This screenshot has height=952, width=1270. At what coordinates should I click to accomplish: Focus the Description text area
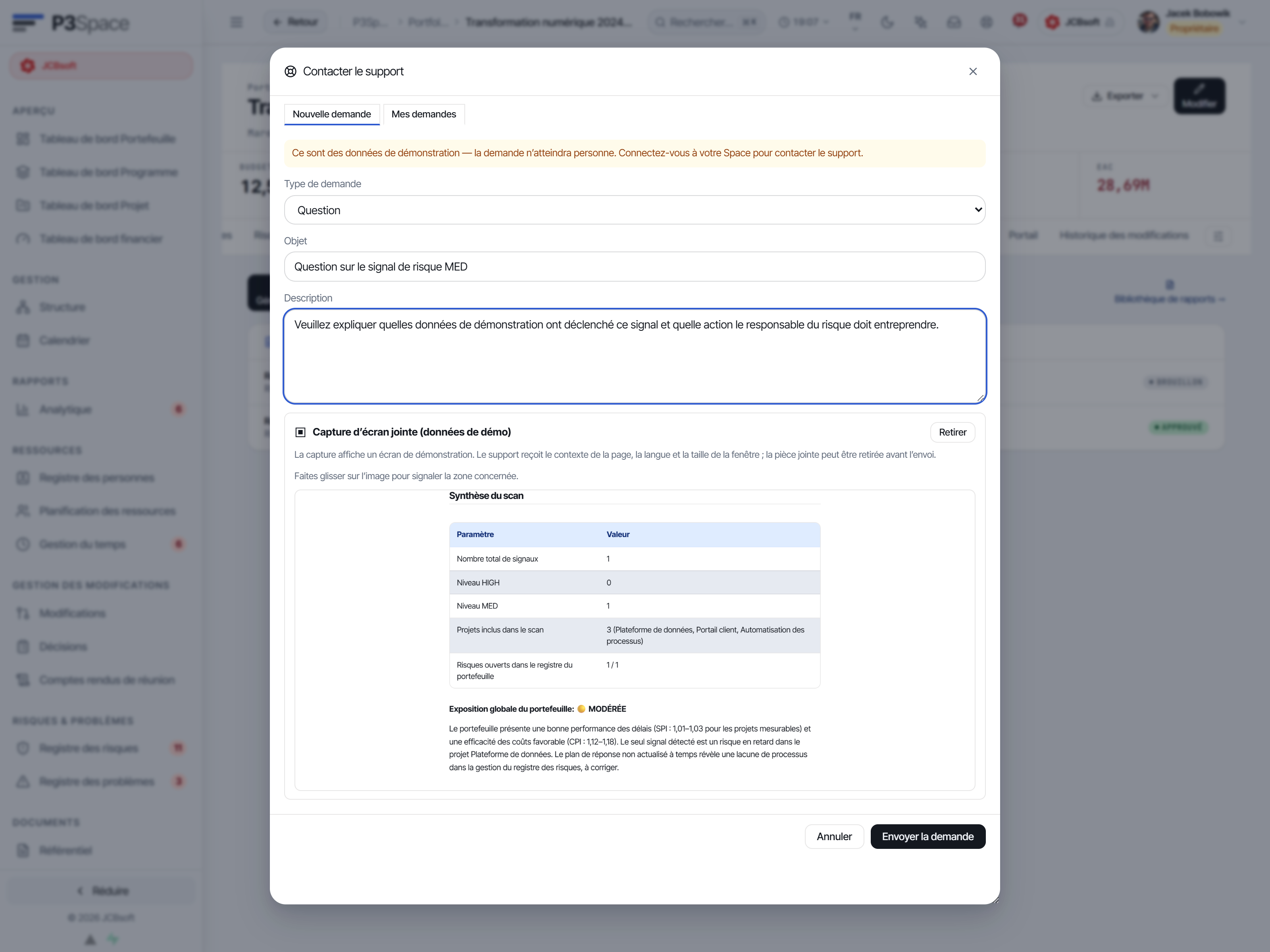tap(635, 356)
